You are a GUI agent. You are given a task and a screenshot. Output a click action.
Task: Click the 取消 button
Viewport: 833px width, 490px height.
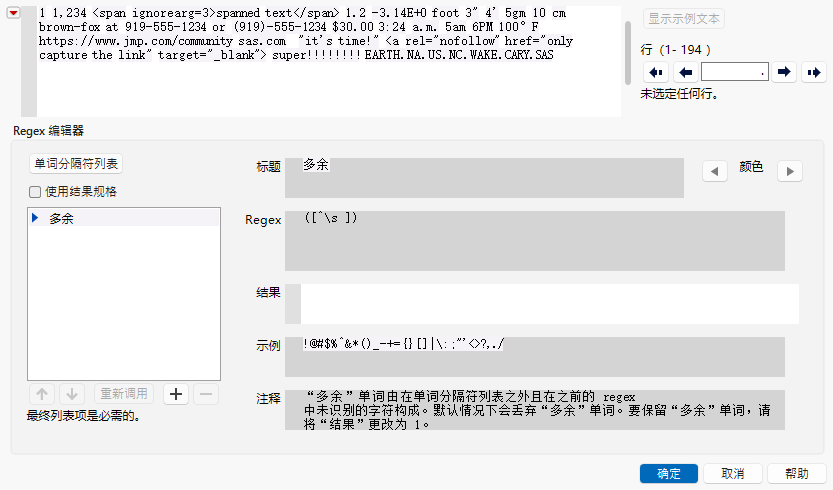(x=733, y=474)
